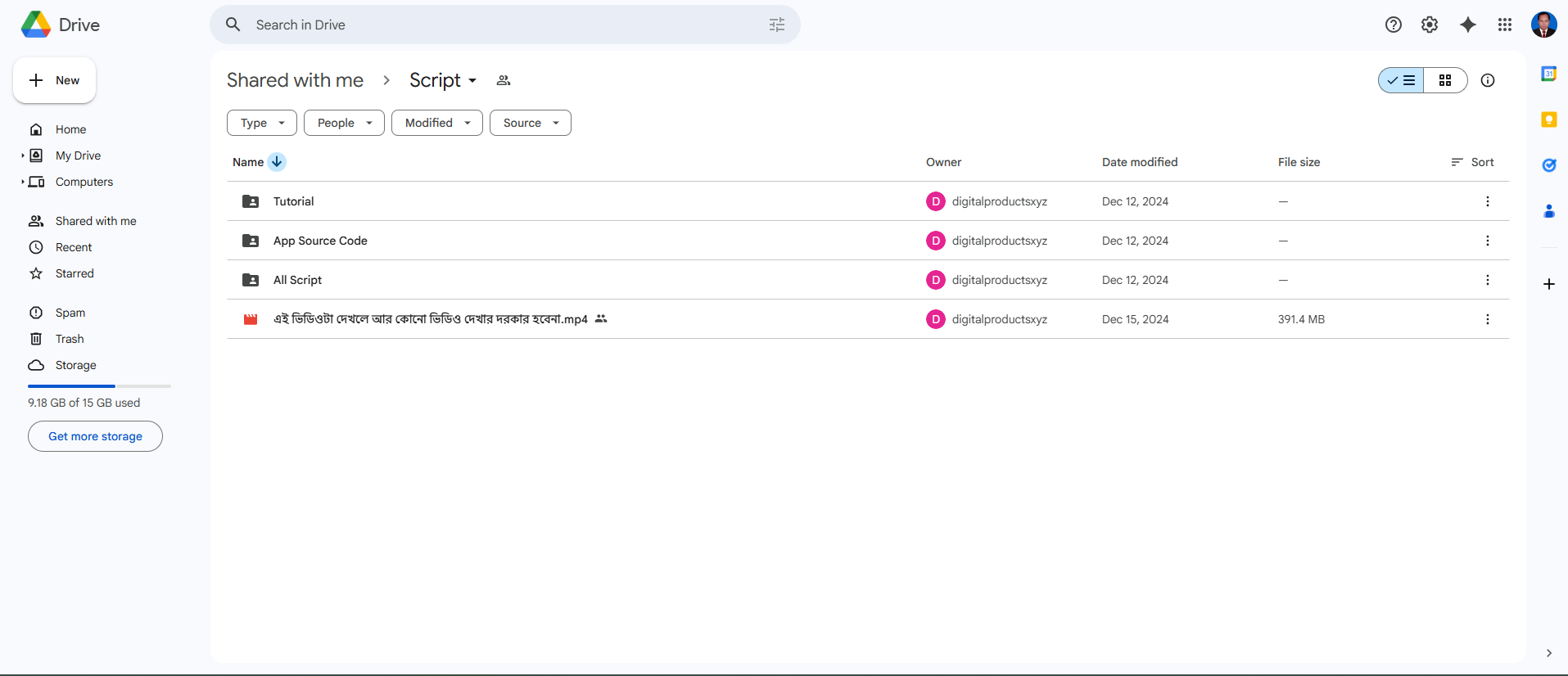Screen dimensions: 1568x676
Task: Go to Shared with me in sidebar
Action: pyautogui.click(x=95, y=221)
